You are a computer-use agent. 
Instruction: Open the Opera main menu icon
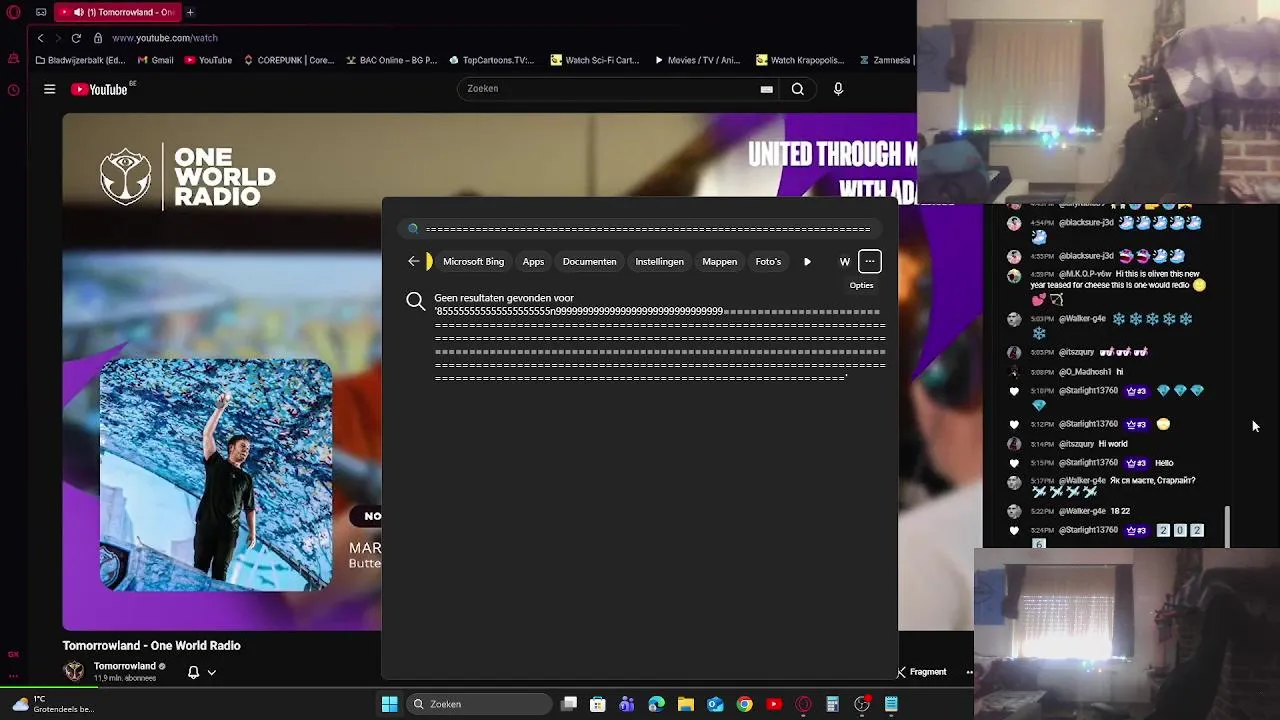(13, 12)
